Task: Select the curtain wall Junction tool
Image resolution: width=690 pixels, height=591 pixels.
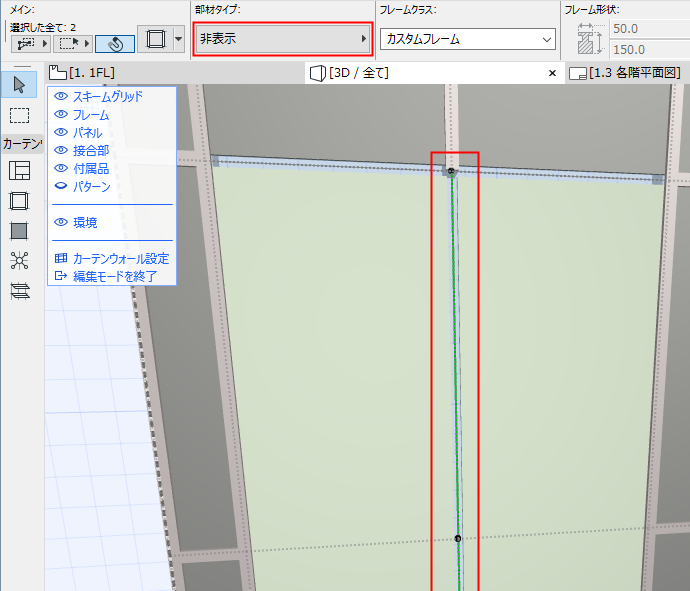Action: 19,261
